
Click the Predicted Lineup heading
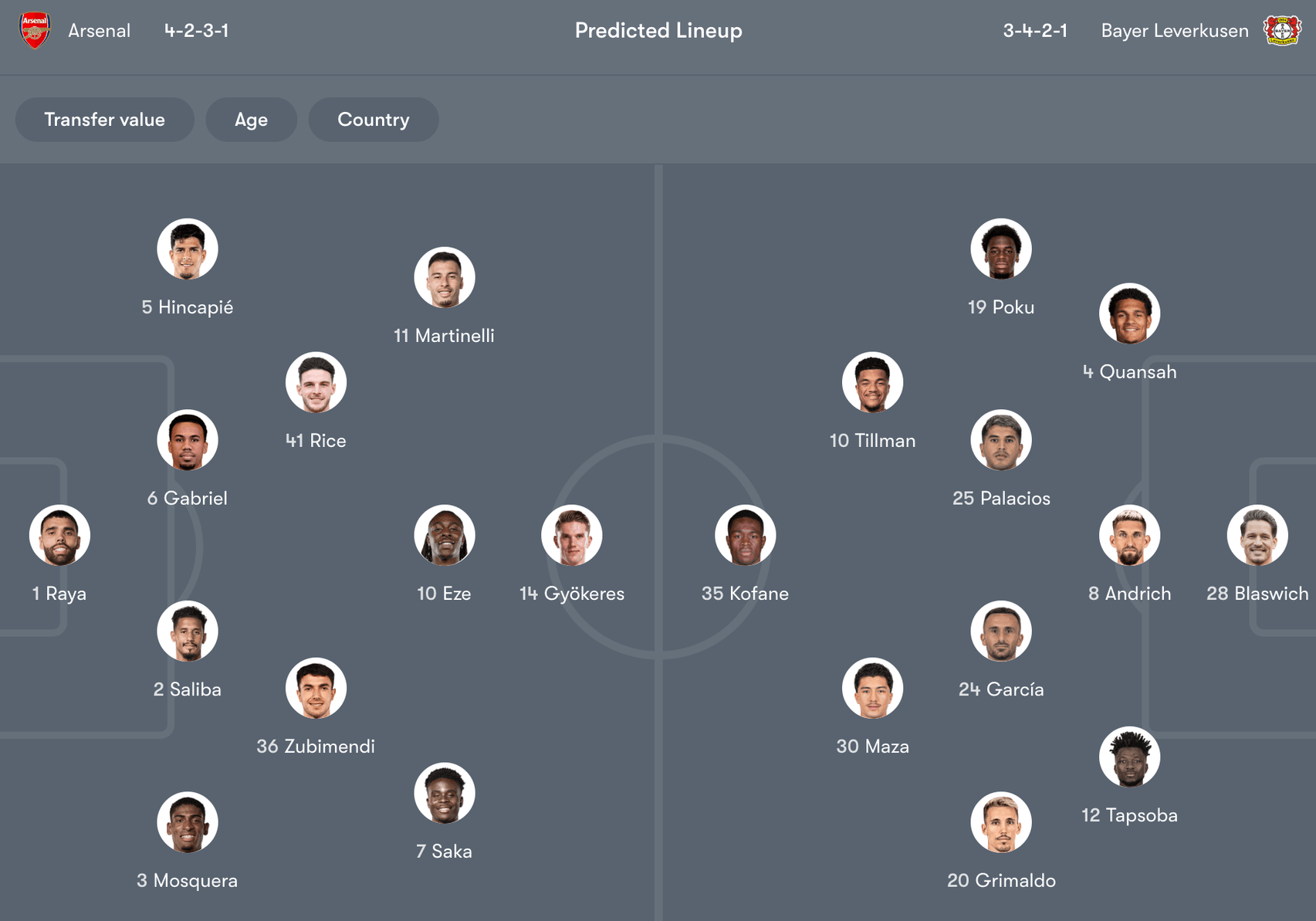point(658,31)
